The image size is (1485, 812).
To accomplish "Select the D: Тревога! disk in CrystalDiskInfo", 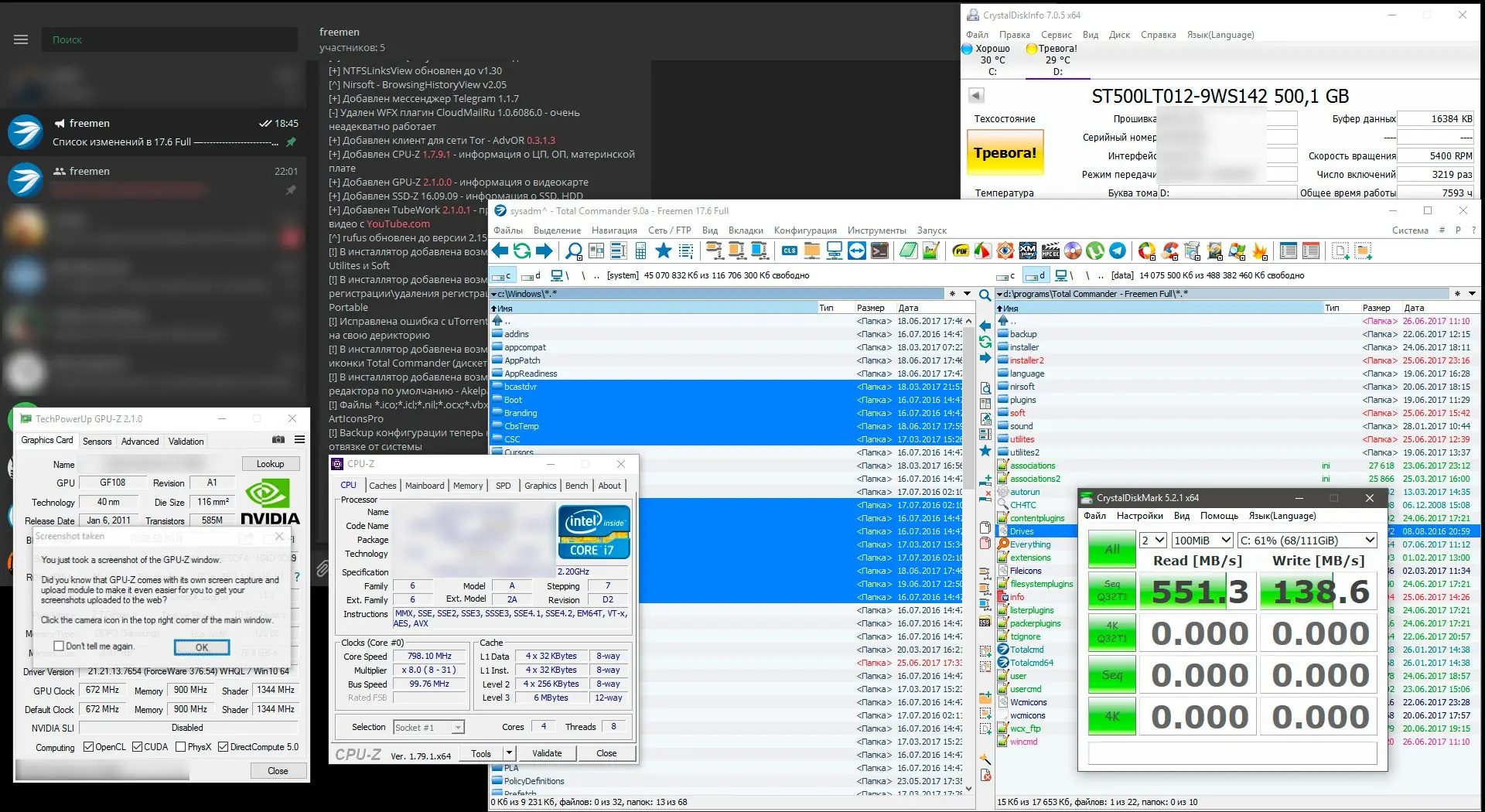I will [1057, 60].
